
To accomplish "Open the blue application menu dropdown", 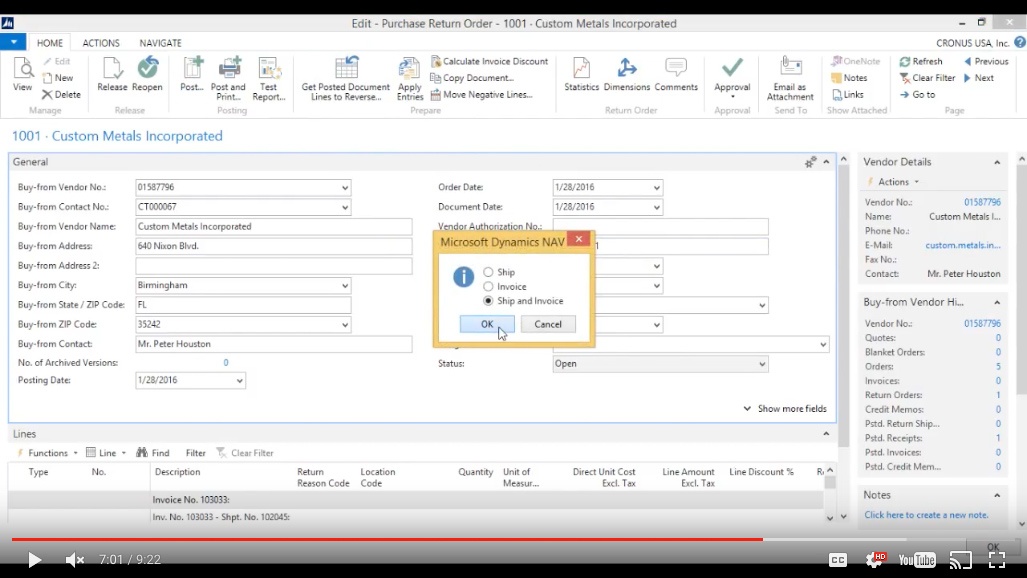I will pos(13,42).
